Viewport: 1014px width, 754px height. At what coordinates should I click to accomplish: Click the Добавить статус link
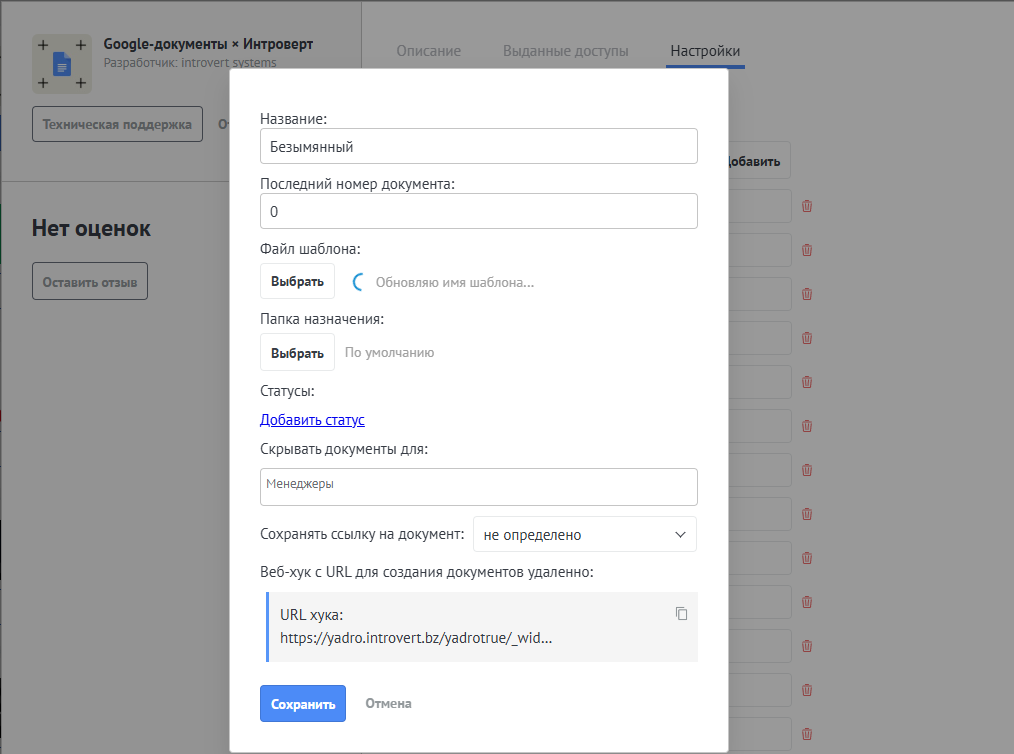point(312,420)
